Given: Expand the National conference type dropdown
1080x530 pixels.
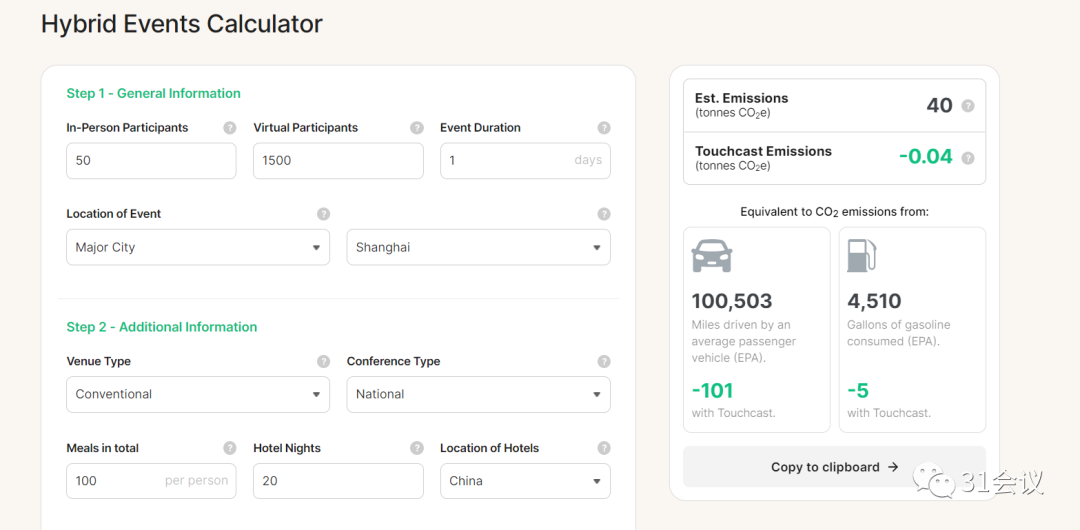Looking at the screenshot, I should (x=478, y=395).
